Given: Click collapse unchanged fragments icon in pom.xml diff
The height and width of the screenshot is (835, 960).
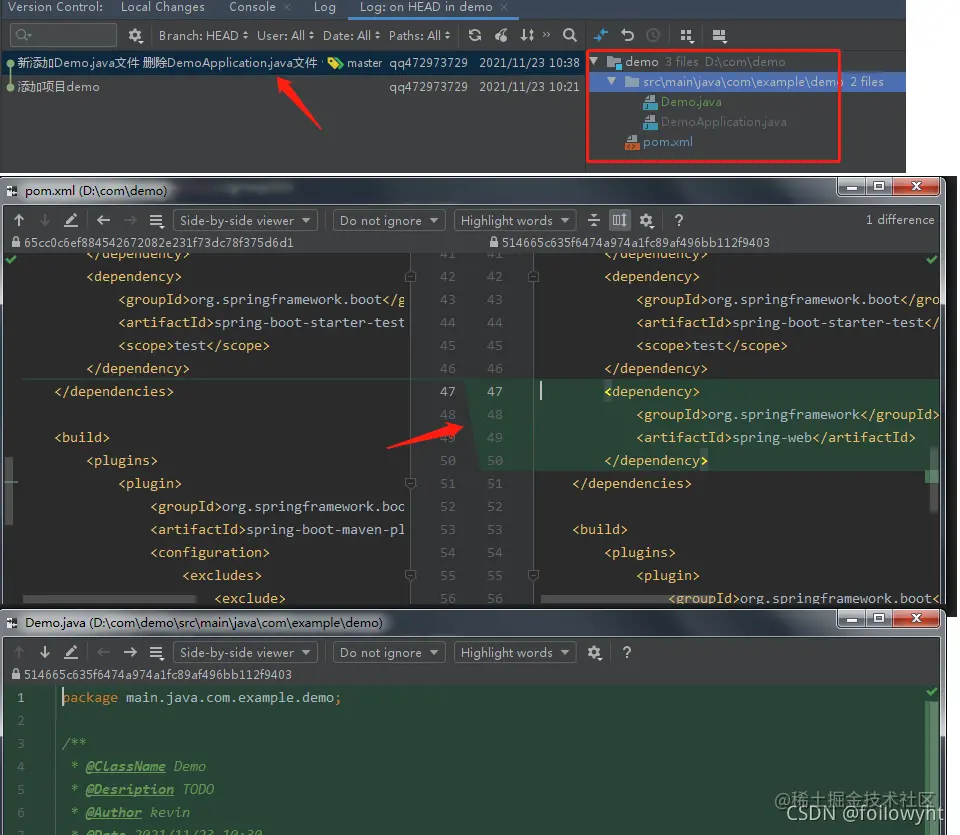Looking at the screenshot, I should 593,220.
